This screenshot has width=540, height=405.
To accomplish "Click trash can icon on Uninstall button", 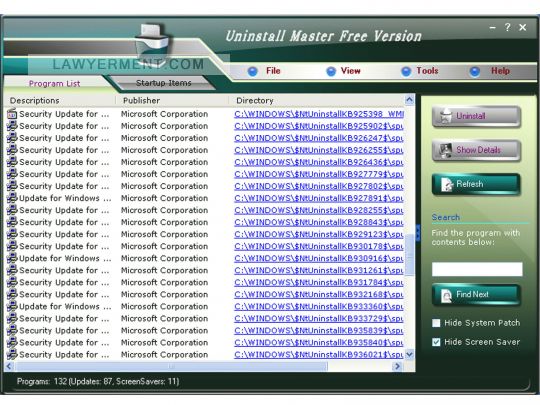I will tap(446, 116).
